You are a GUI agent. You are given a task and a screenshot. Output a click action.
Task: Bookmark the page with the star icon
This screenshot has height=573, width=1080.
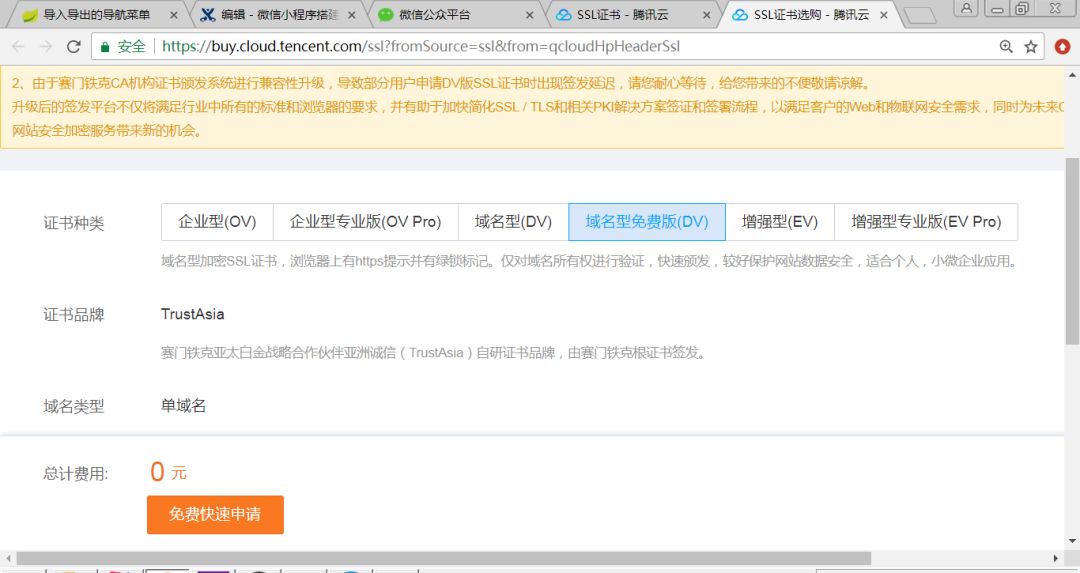point(1030,46)
